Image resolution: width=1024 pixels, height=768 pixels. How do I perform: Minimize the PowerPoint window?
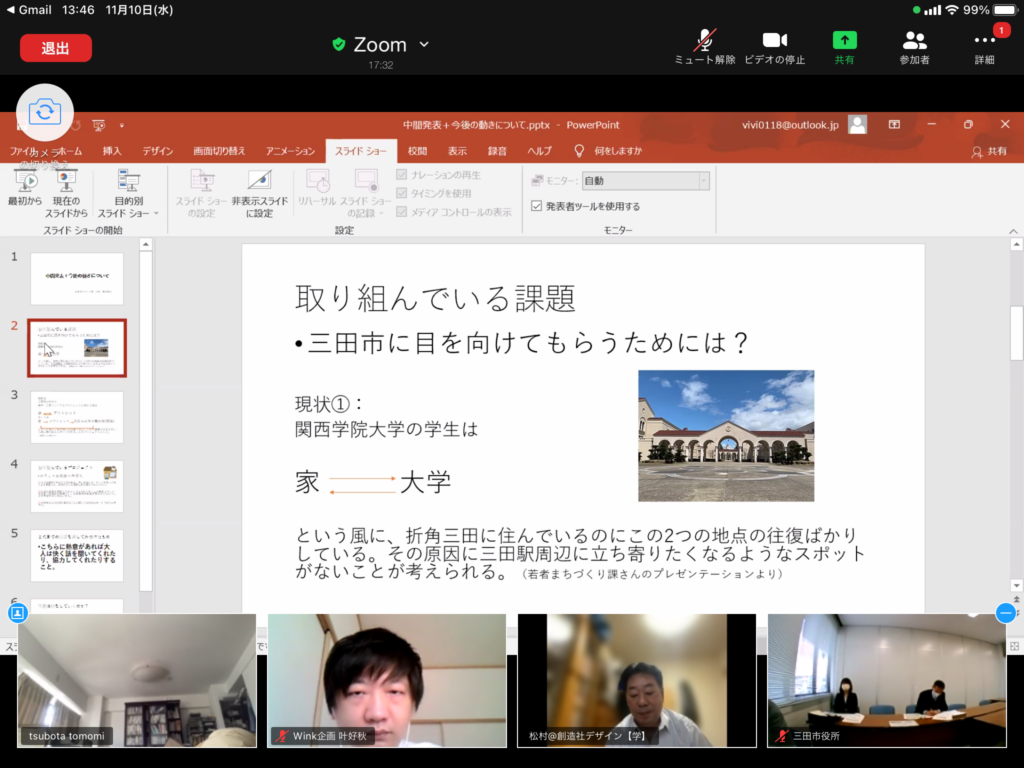[x=931, y=124]
